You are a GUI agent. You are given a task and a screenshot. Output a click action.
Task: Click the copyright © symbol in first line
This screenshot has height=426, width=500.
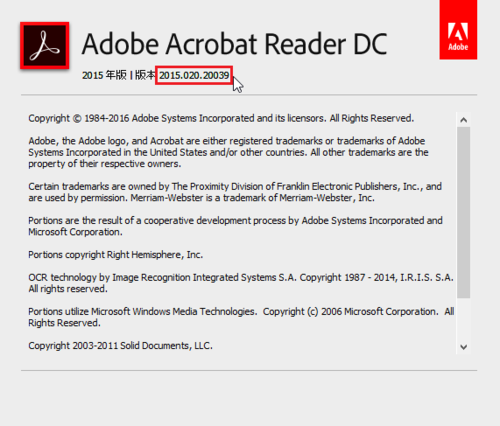[77, 119]
